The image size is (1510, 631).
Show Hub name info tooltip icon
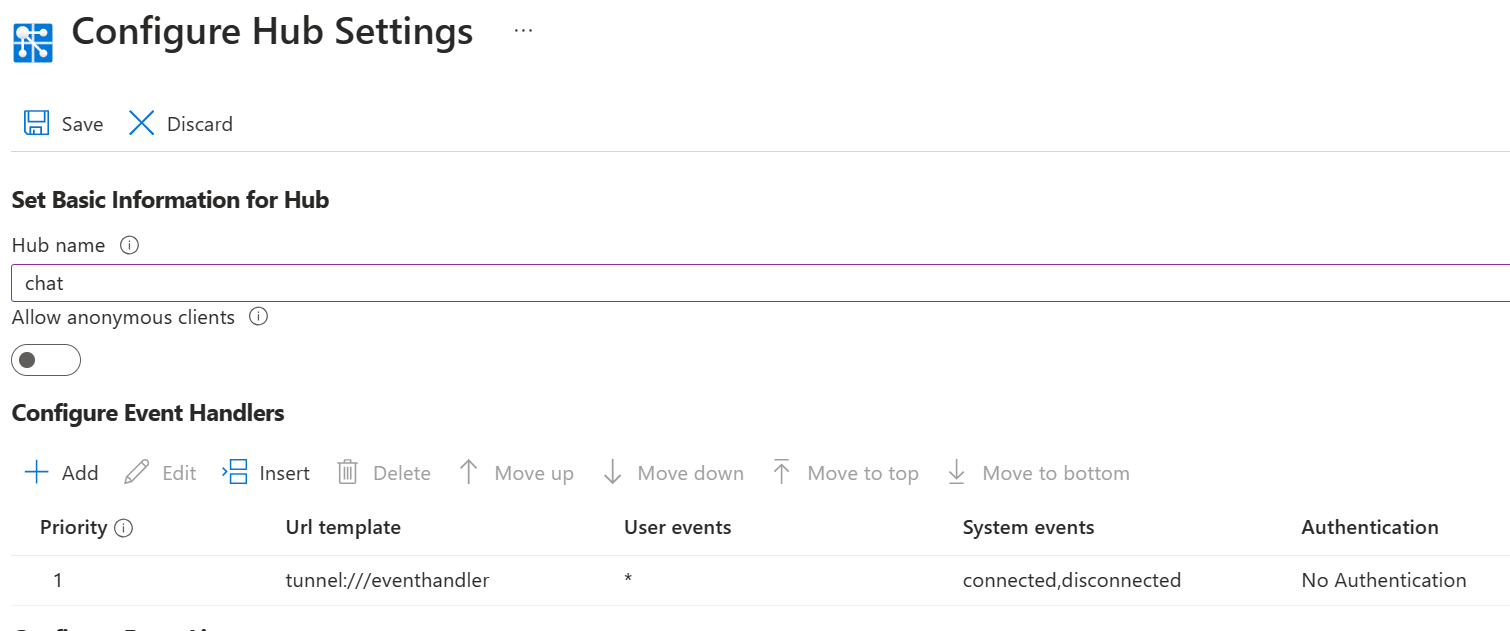[129, 245]
